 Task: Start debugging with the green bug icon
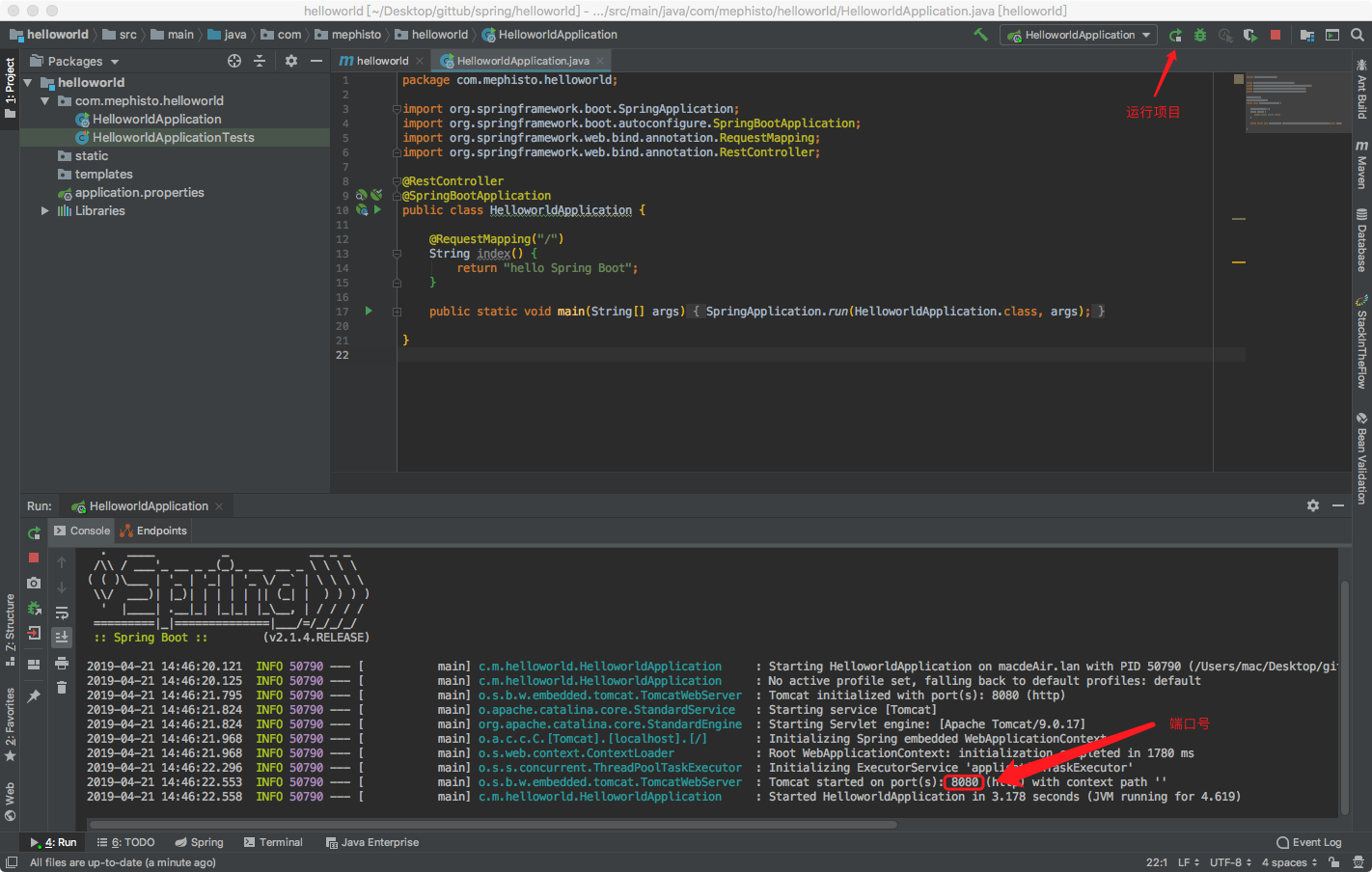pos(1200,35)
